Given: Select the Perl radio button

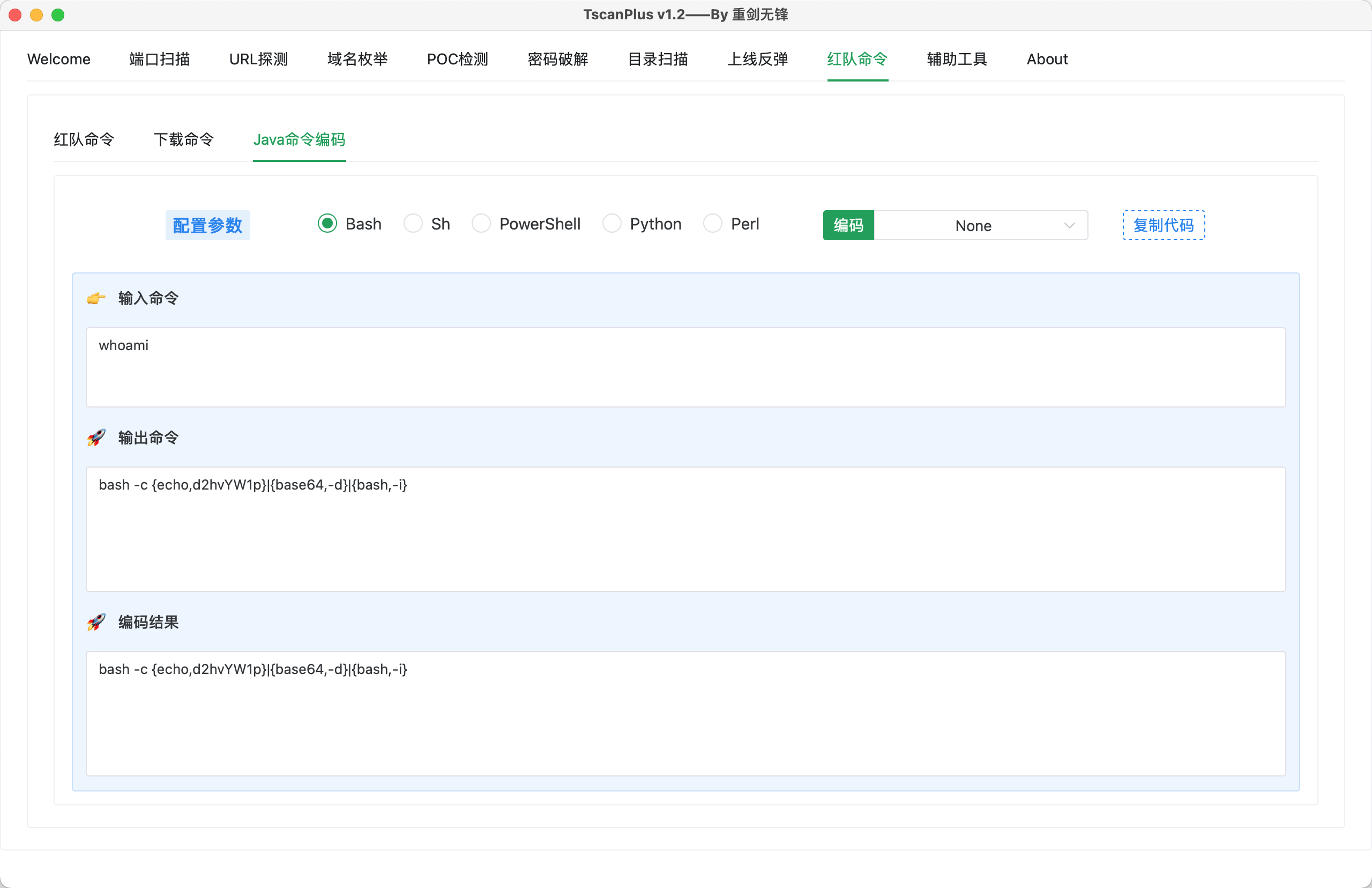Looking at the screenshot, I should 713,224.
